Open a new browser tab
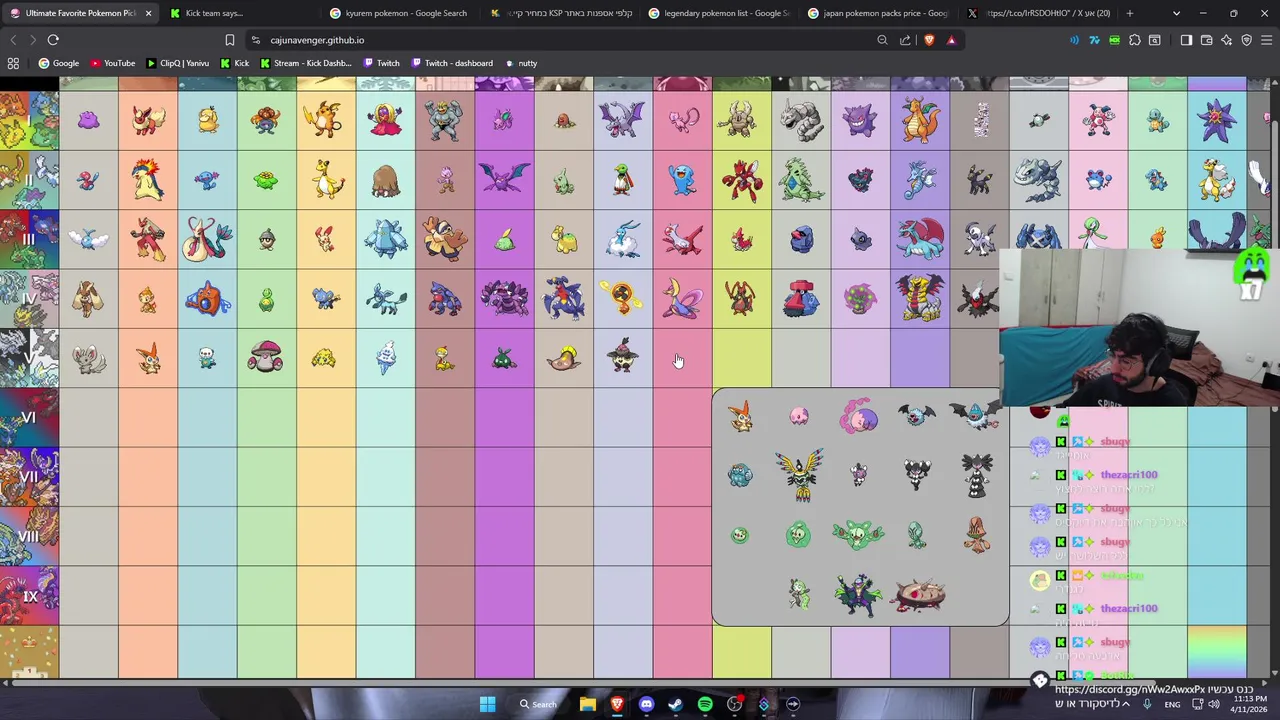The height and width of the screenshot is (720, 1280). [1130, 13]
